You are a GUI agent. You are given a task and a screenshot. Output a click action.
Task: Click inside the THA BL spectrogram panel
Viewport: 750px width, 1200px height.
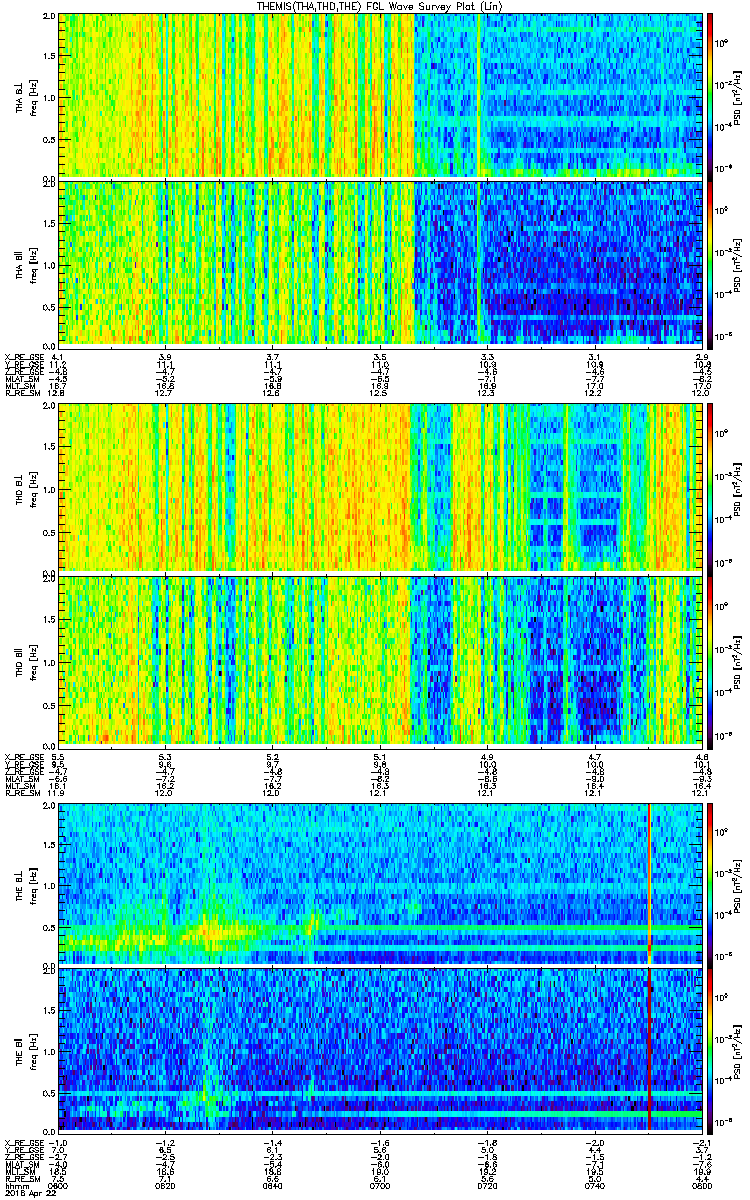pos(380,95)
